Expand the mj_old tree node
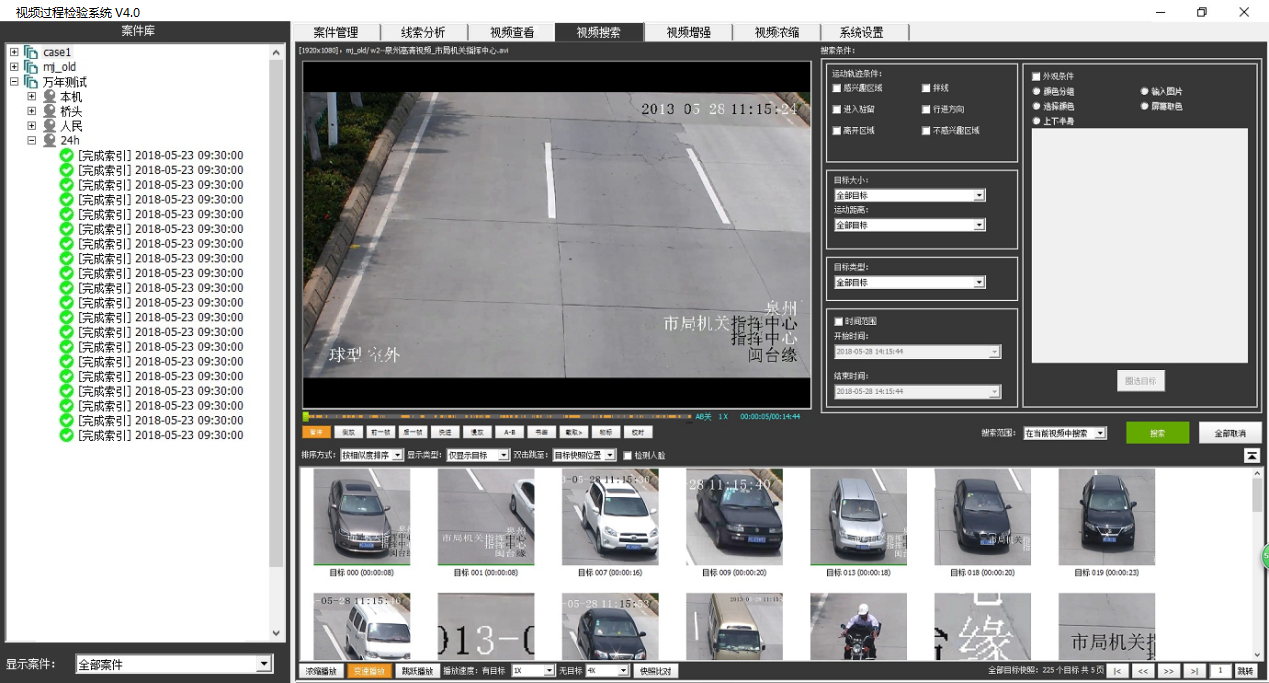This screenshot has width=1269, height=683. [14, 67]
